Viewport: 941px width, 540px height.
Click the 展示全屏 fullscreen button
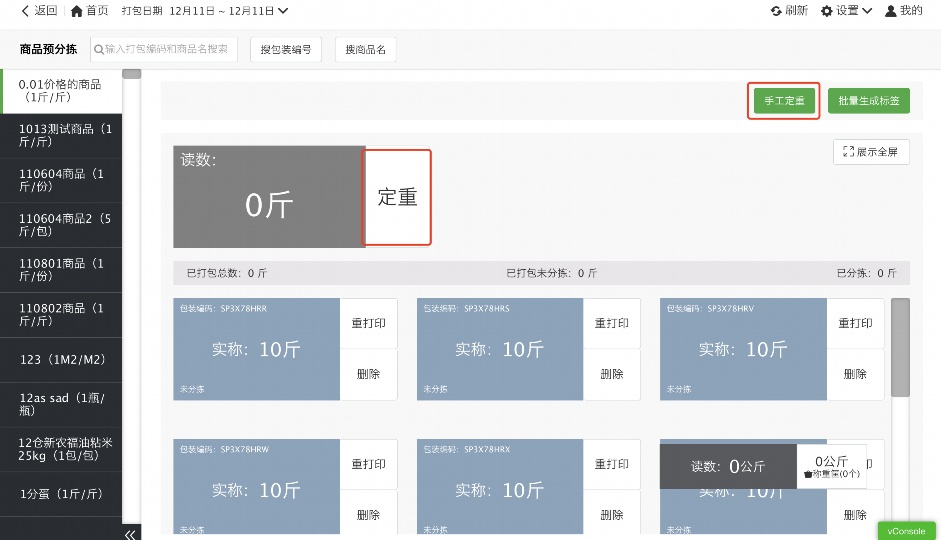click(x=871, y=152)
